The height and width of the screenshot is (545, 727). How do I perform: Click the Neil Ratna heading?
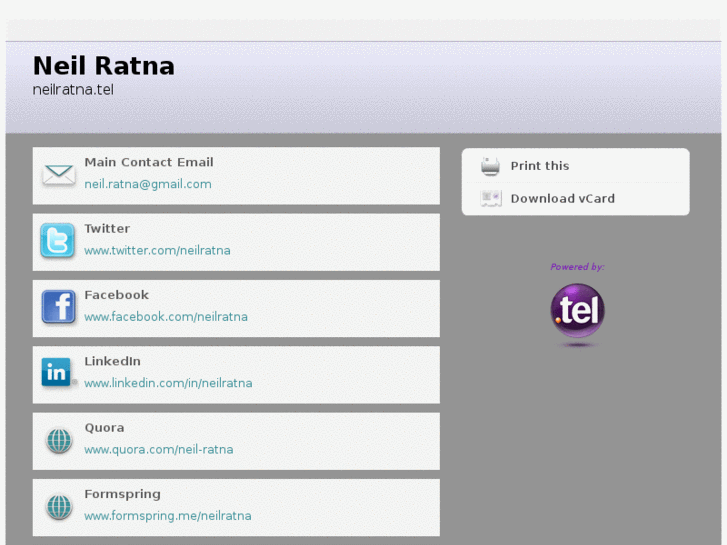click(104, 65)
